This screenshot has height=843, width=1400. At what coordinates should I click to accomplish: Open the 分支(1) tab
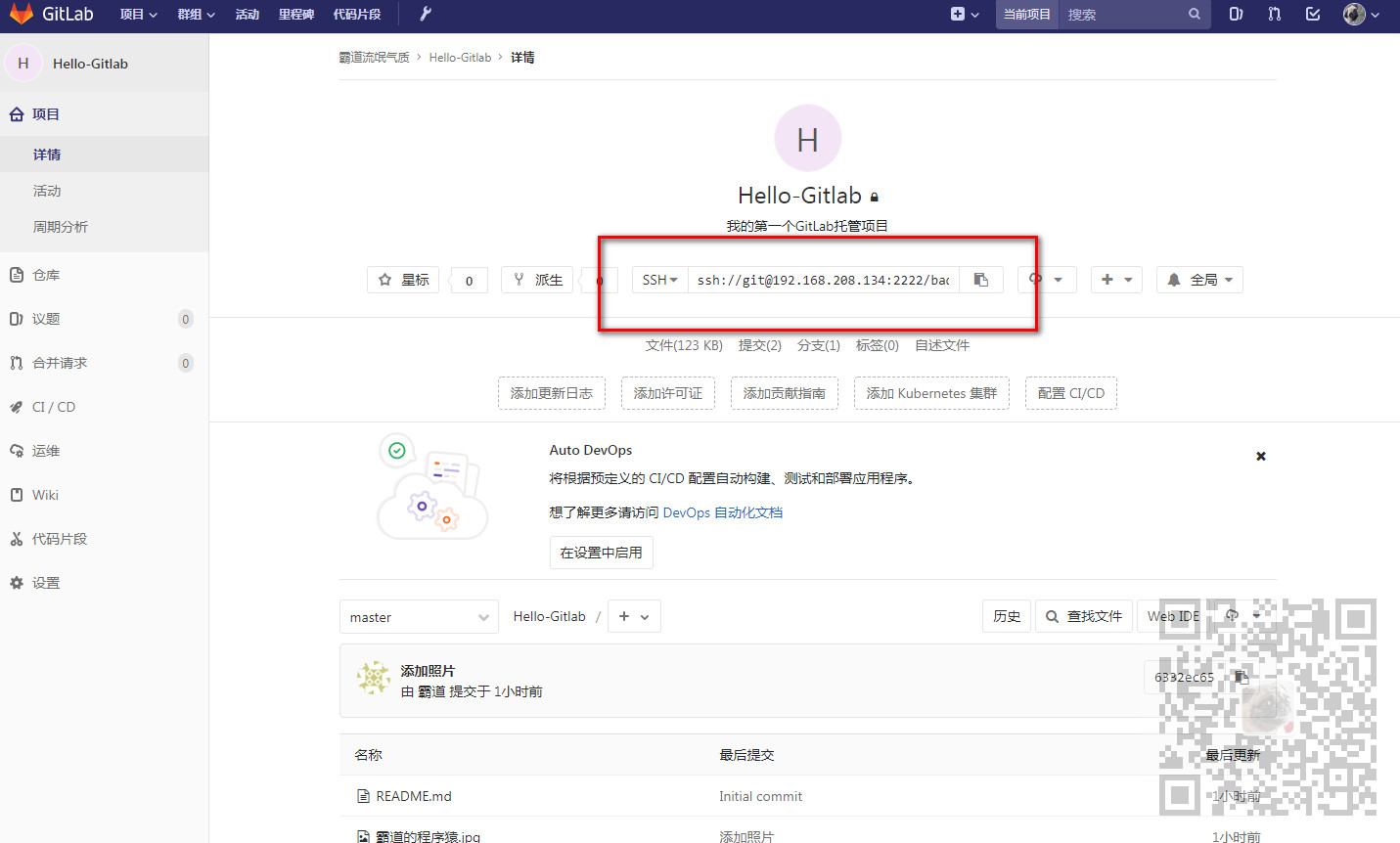(819, 345)
